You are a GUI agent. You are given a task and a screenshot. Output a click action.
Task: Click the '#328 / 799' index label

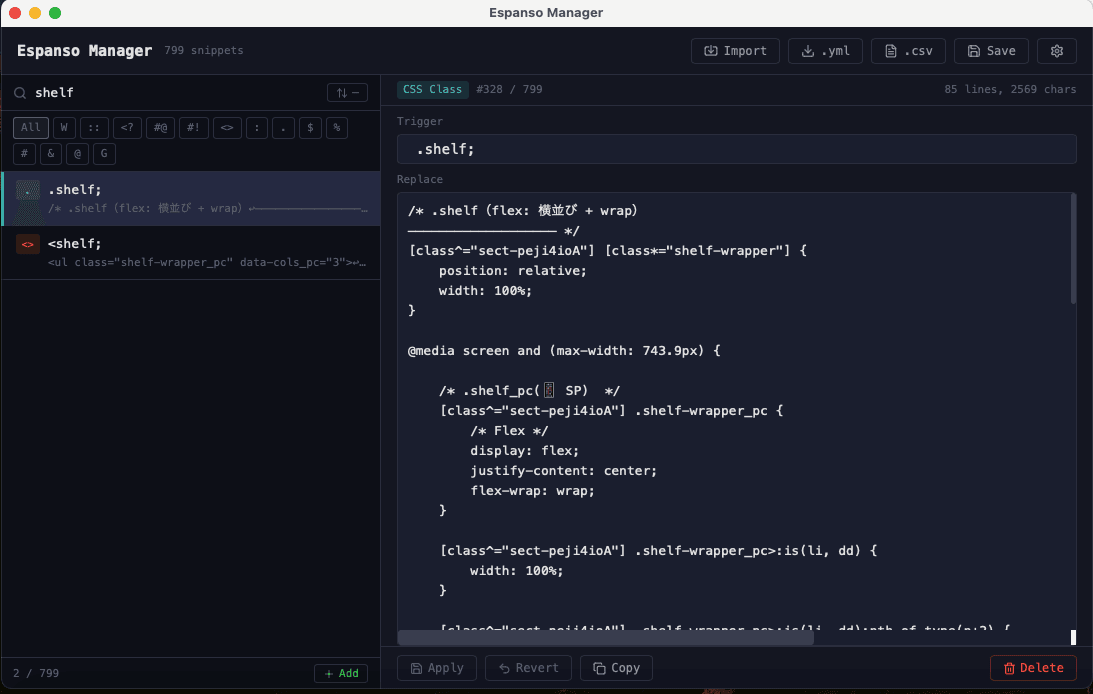pos(509,89)
